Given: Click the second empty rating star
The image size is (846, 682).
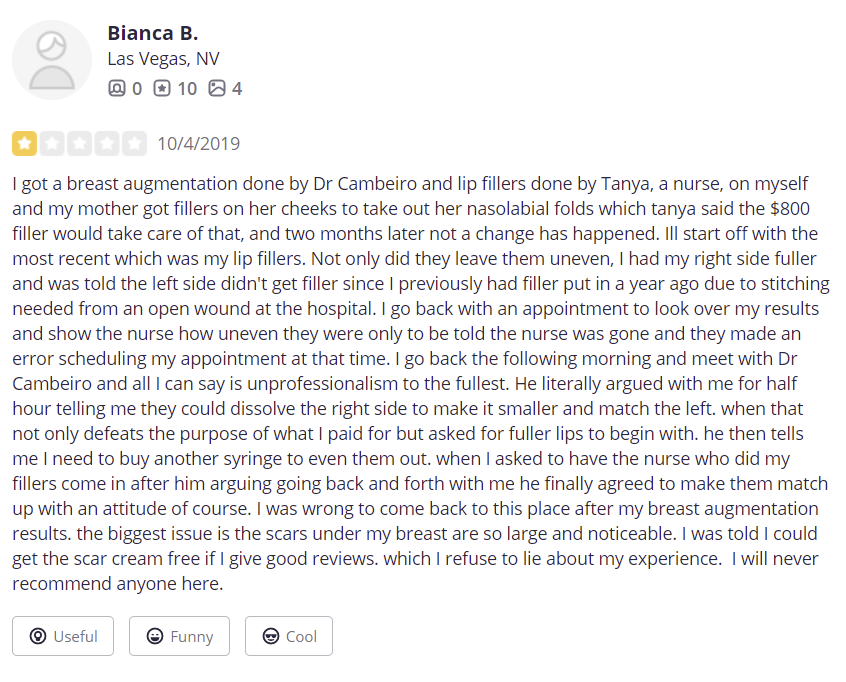Looking at the screenshot, I should tap(52, 144).
